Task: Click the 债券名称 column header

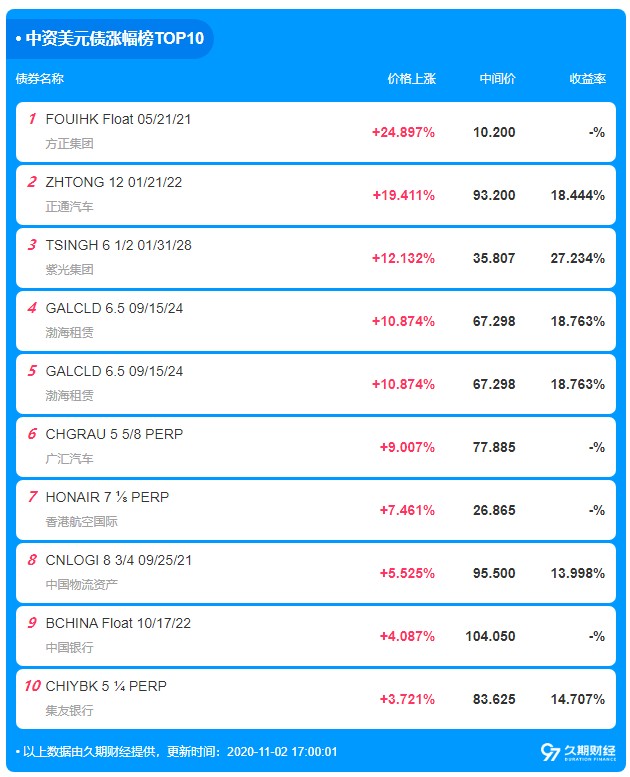Action: pos(40,78)
